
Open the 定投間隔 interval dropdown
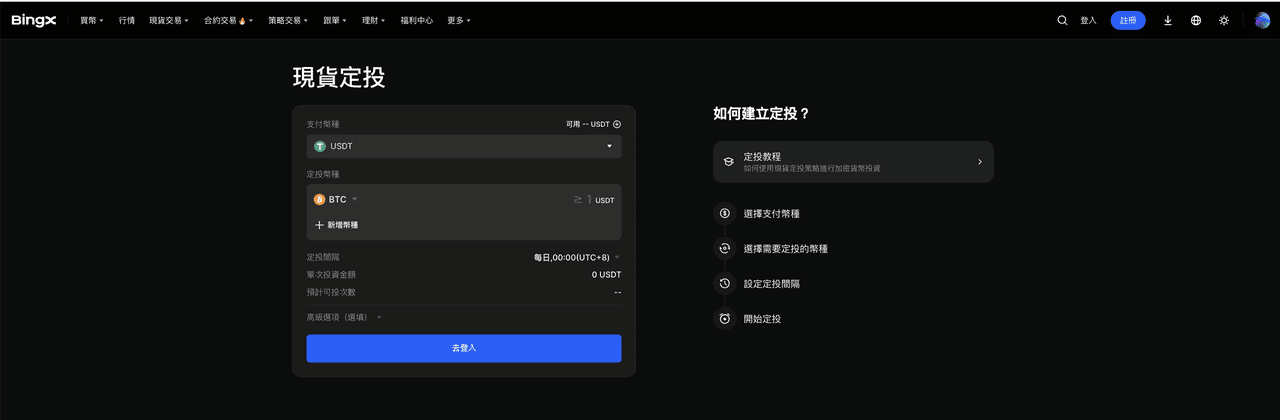coord(576,257)
